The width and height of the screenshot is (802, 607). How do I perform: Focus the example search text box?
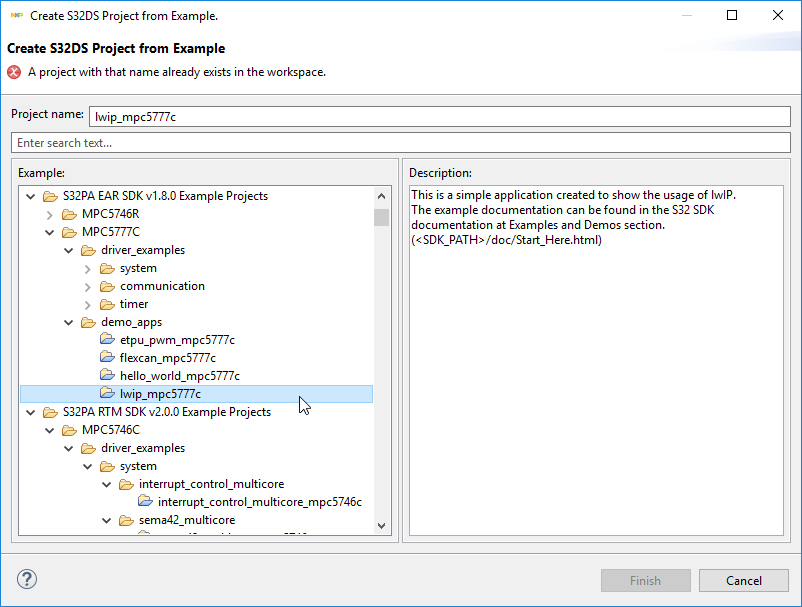pyautogui.click(x=400, y=143)
